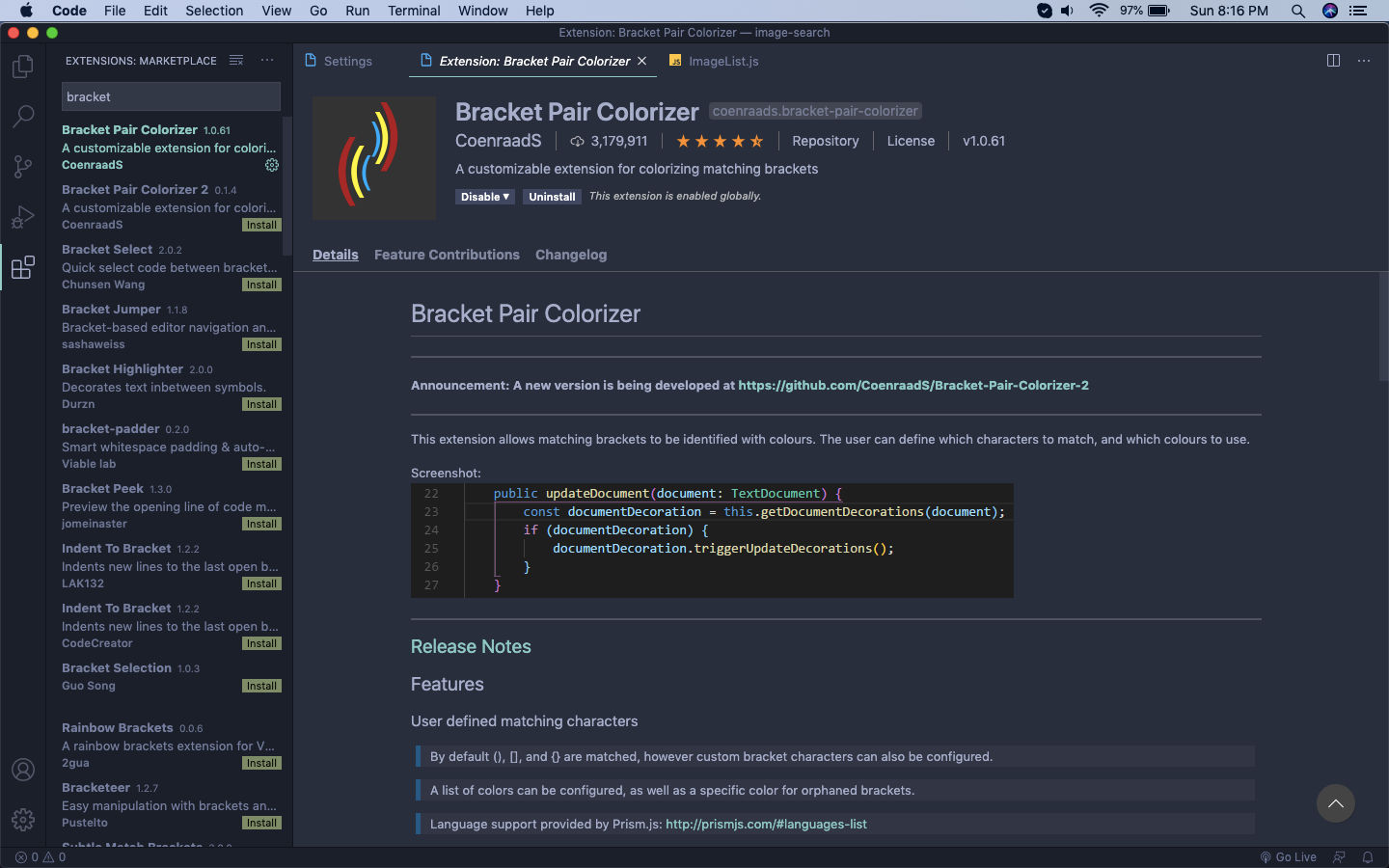This screenshot has width=1389, height=868.
Task: Start Go Live server in status bar
Action: click(1288, 856)
